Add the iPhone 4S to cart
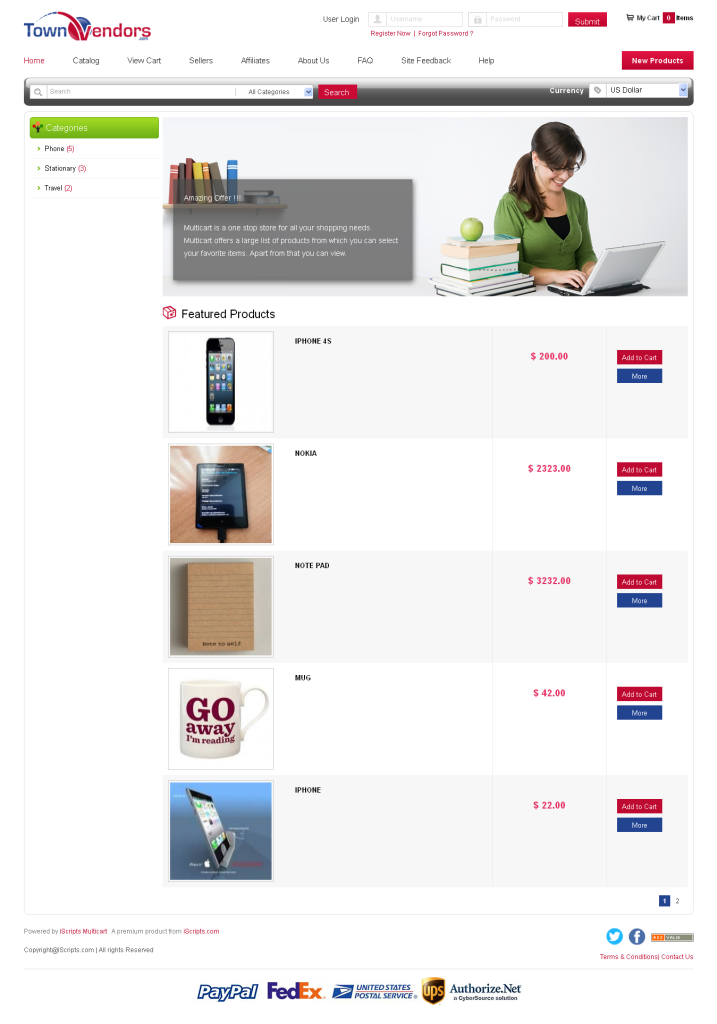Image resolution: width=717 pixels, height=1024 pixels. click(639, 357)
